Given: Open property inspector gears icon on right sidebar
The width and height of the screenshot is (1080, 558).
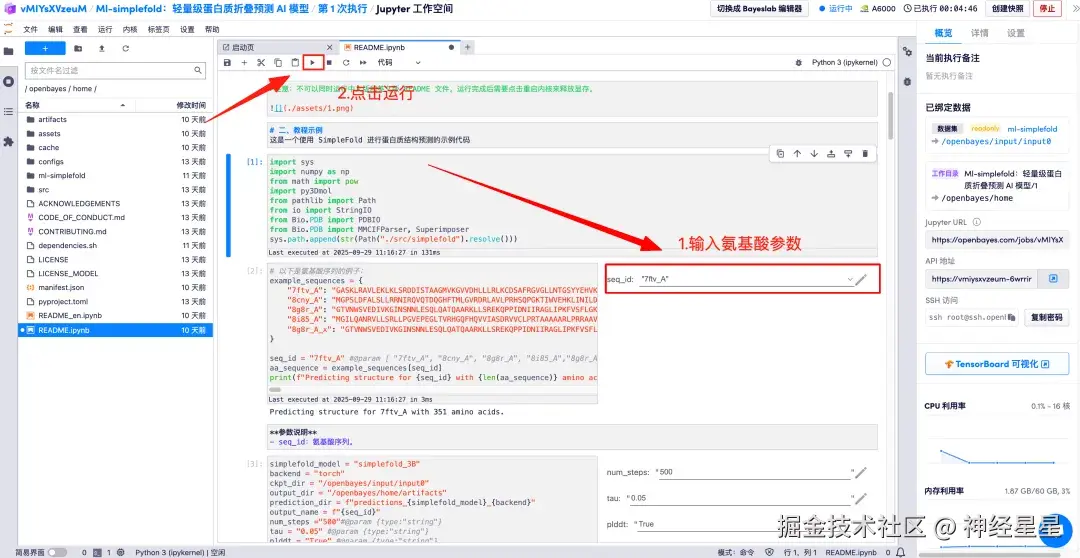Looking at the screenshot, I should click(907, 52).
